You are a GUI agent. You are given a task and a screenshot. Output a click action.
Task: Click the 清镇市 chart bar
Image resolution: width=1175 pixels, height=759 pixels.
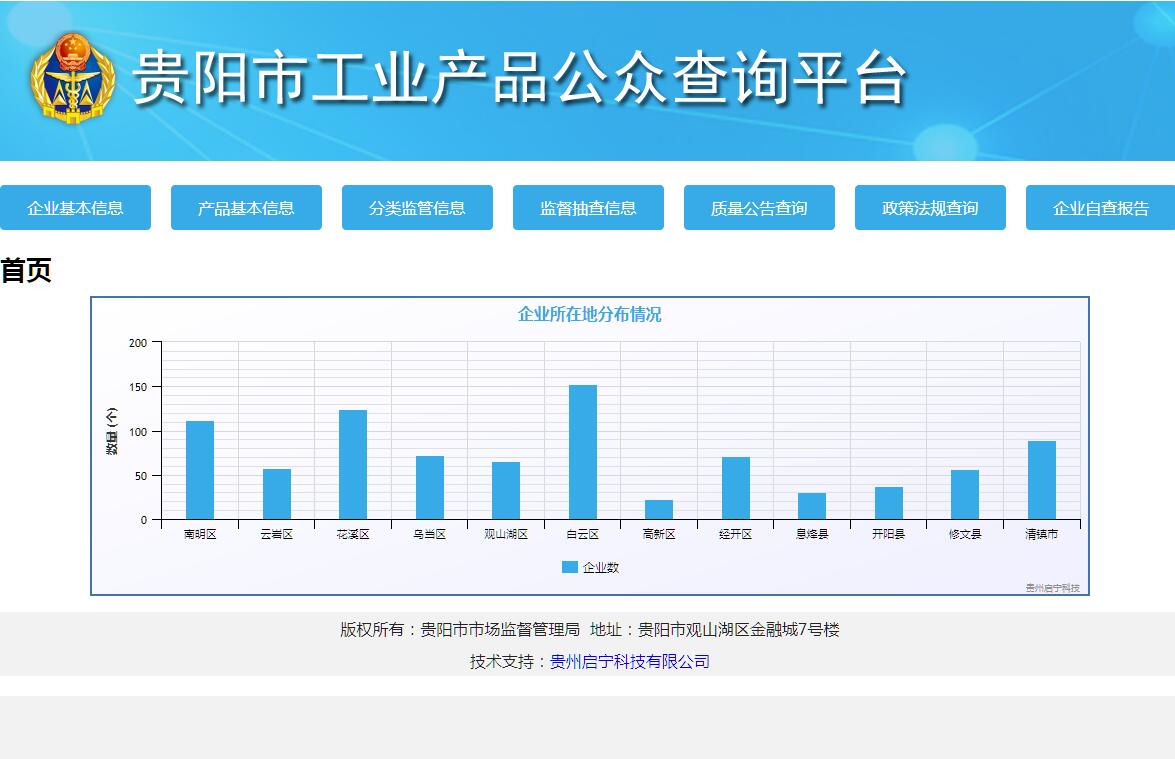click(1042, 480)
